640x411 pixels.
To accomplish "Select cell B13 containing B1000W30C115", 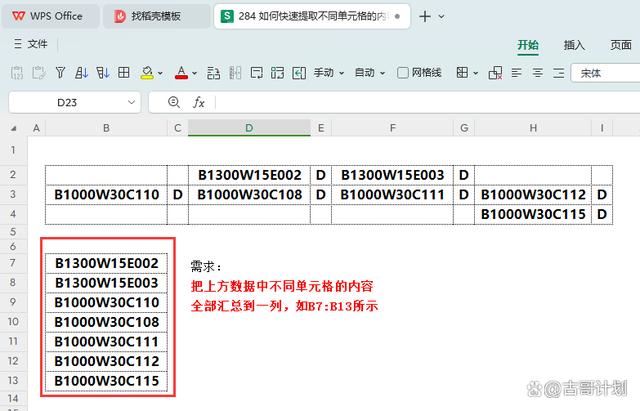I will [107, 381].
